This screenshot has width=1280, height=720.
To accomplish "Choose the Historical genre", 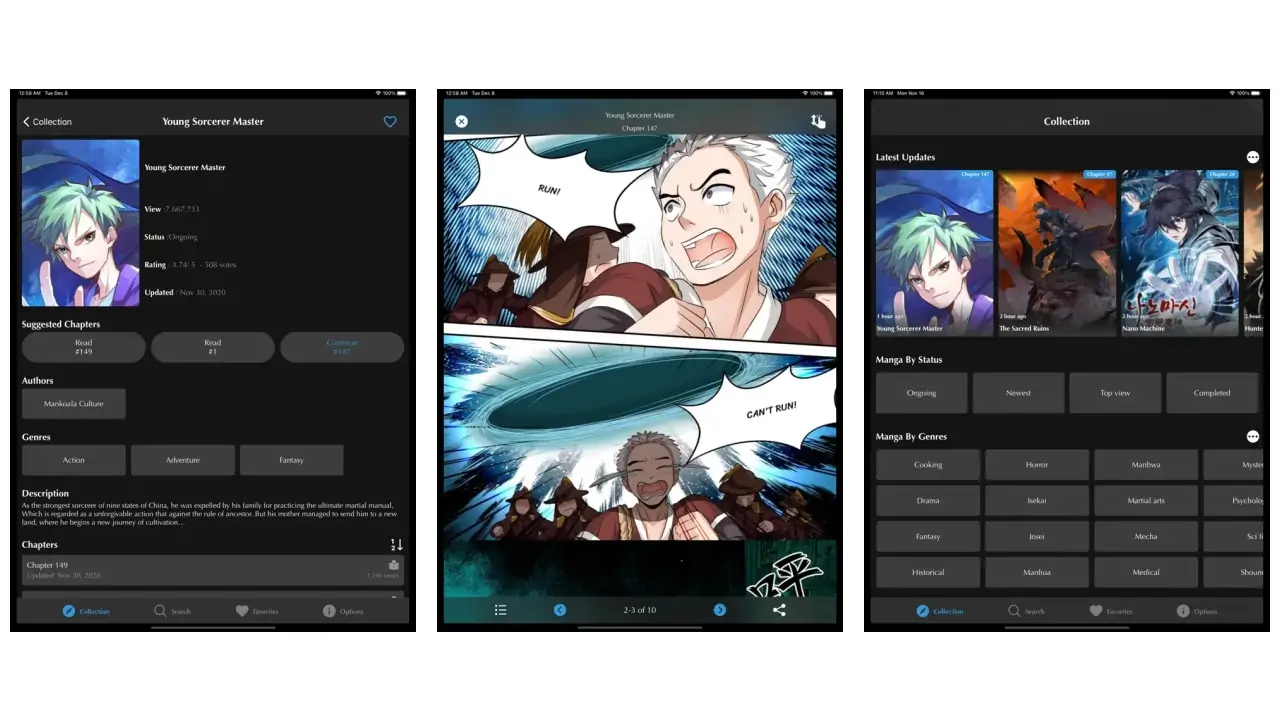I will [928, 573].
